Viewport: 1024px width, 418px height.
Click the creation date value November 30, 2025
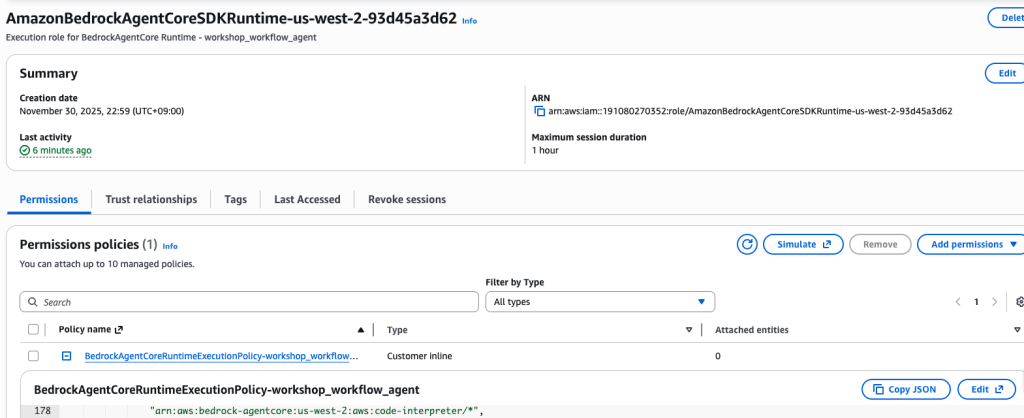(x=102, y=111)
